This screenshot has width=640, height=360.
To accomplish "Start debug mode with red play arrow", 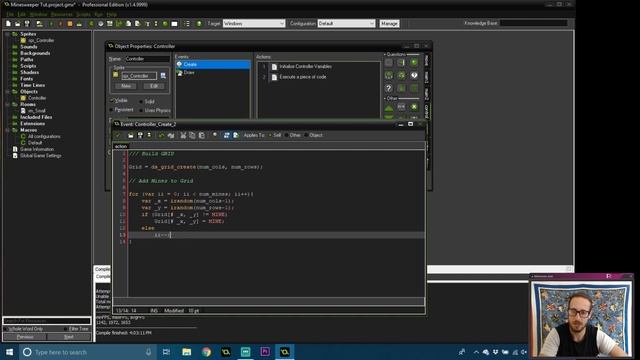I will [x=60, y=24].
